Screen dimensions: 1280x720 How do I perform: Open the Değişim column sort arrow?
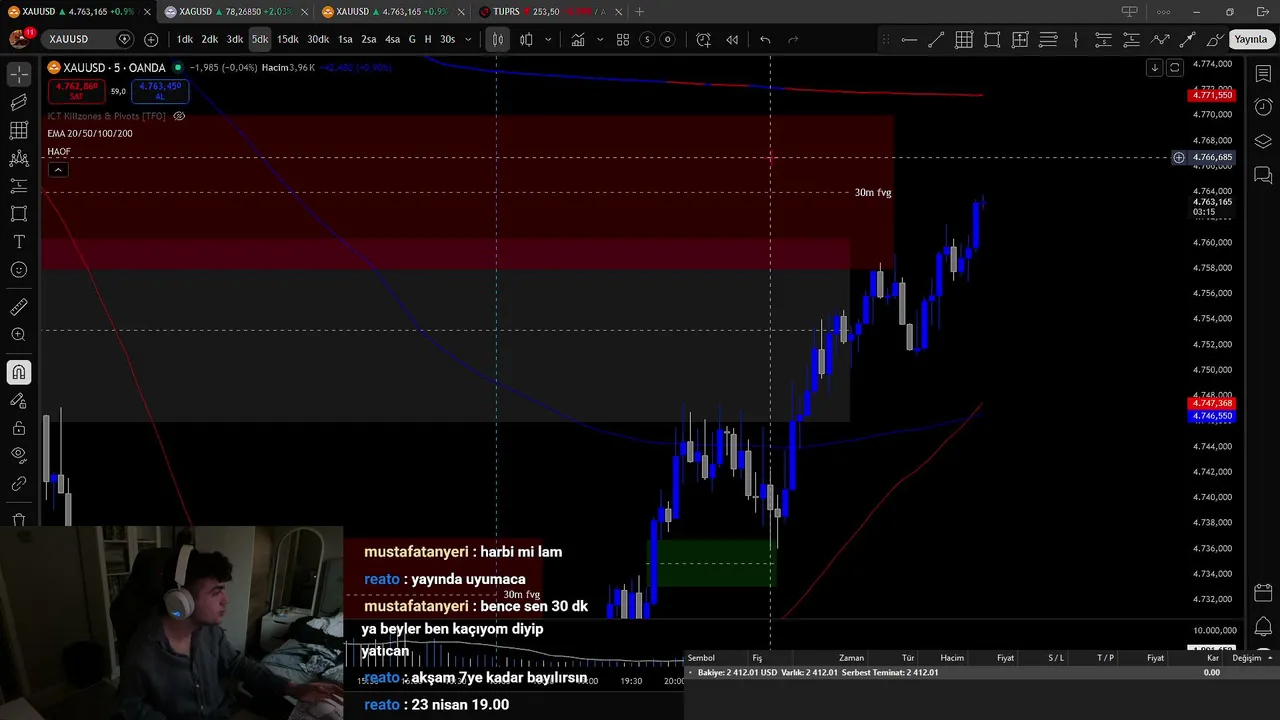pyautogui.click(x=1270, y=658)
